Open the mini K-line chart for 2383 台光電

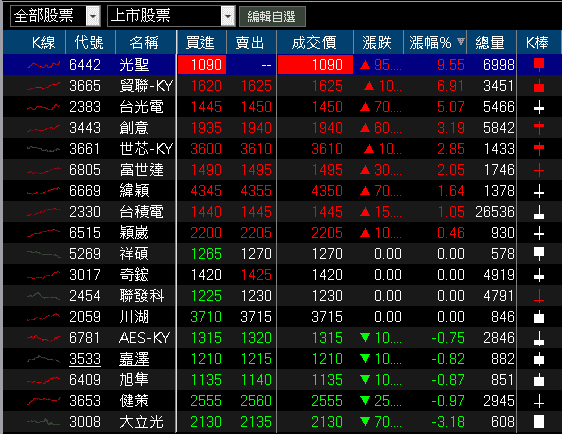43,107
